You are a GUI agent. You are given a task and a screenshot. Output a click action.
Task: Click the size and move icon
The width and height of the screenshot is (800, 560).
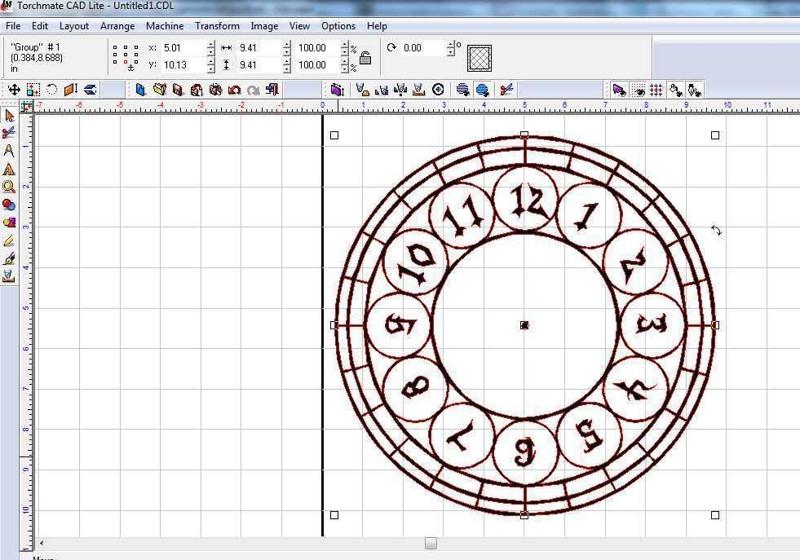[33, 90]
